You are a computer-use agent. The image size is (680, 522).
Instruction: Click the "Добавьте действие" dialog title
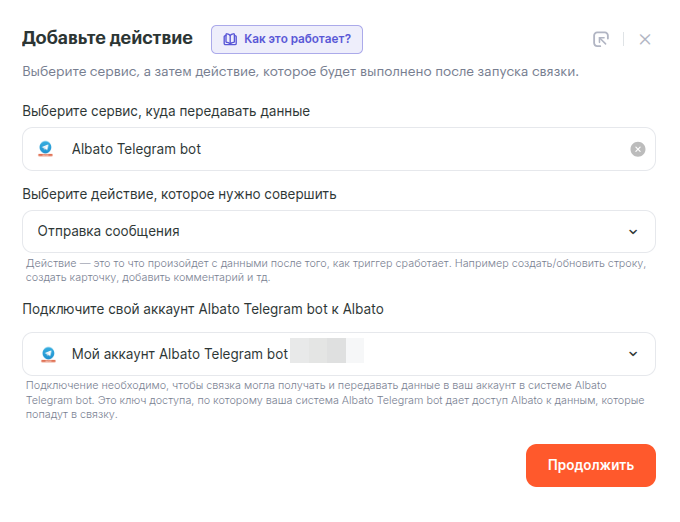(x=107, y=39)
